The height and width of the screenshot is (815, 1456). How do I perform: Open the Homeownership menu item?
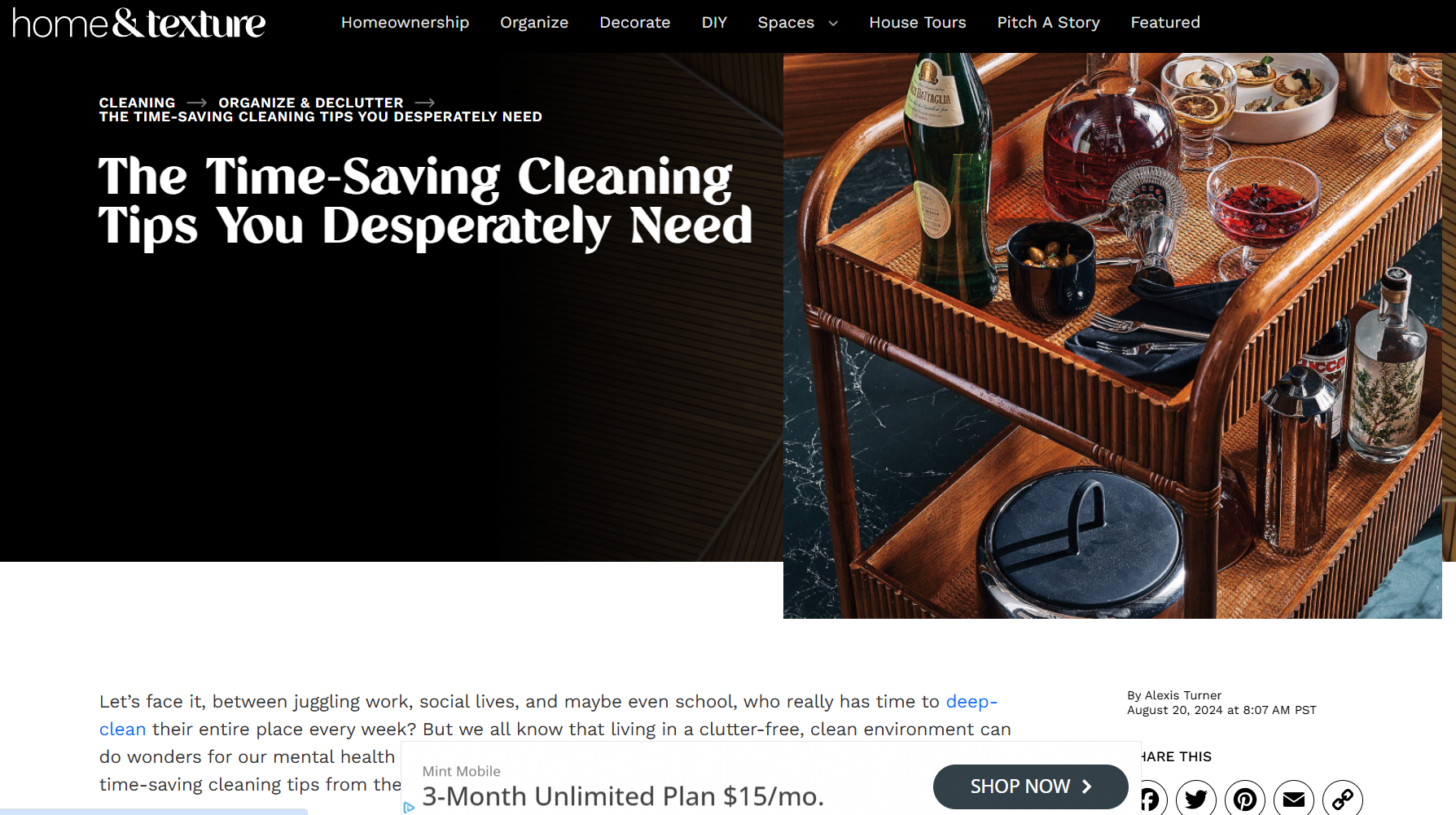pos(405,23)
